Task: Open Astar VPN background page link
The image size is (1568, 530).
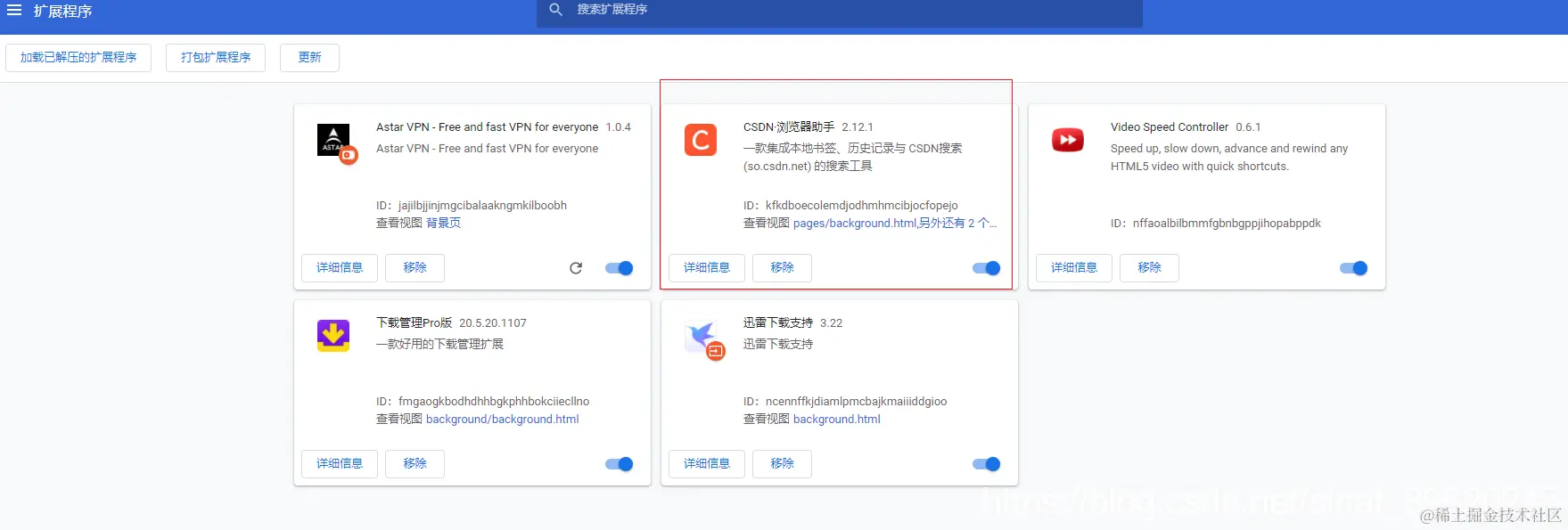Action: click(x=443, y=223)
